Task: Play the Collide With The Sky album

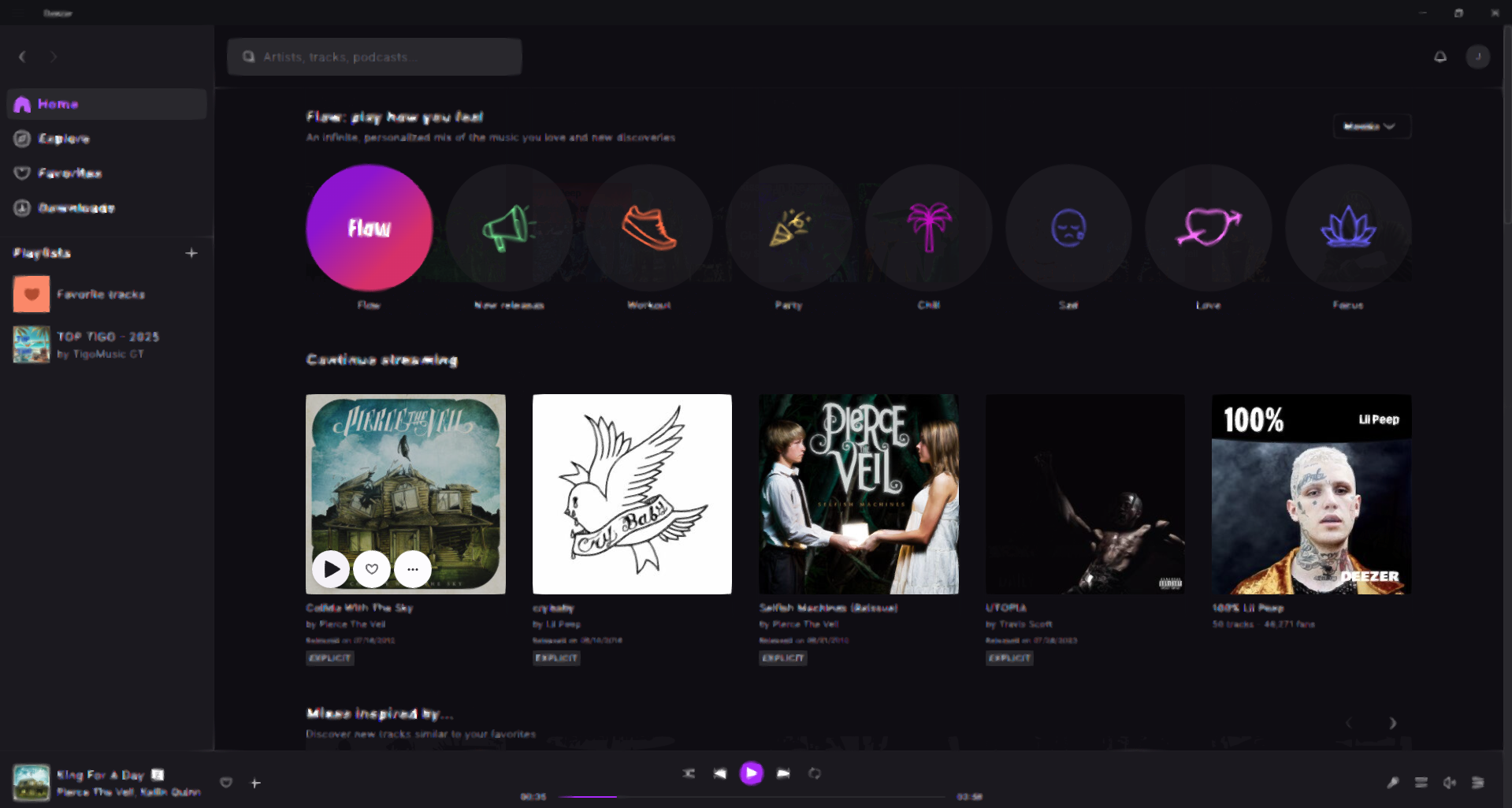Action: click(x=331, y=568)
